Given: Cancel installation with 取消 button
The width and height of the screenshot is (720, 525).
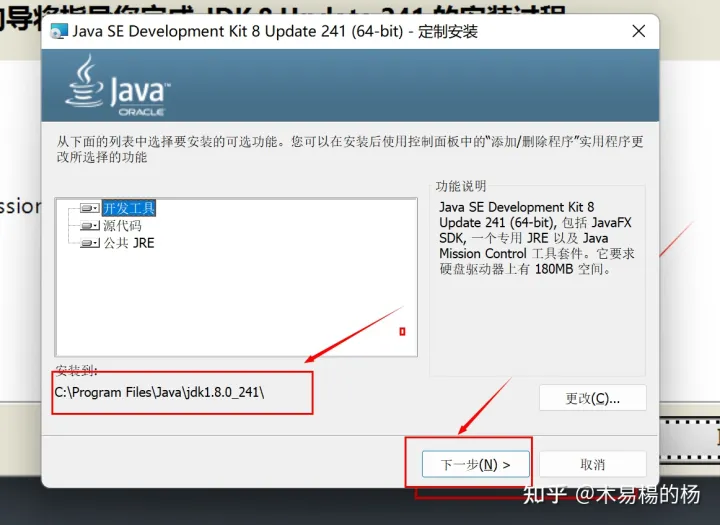Looking at the screenshot, I should coord(592,464).
